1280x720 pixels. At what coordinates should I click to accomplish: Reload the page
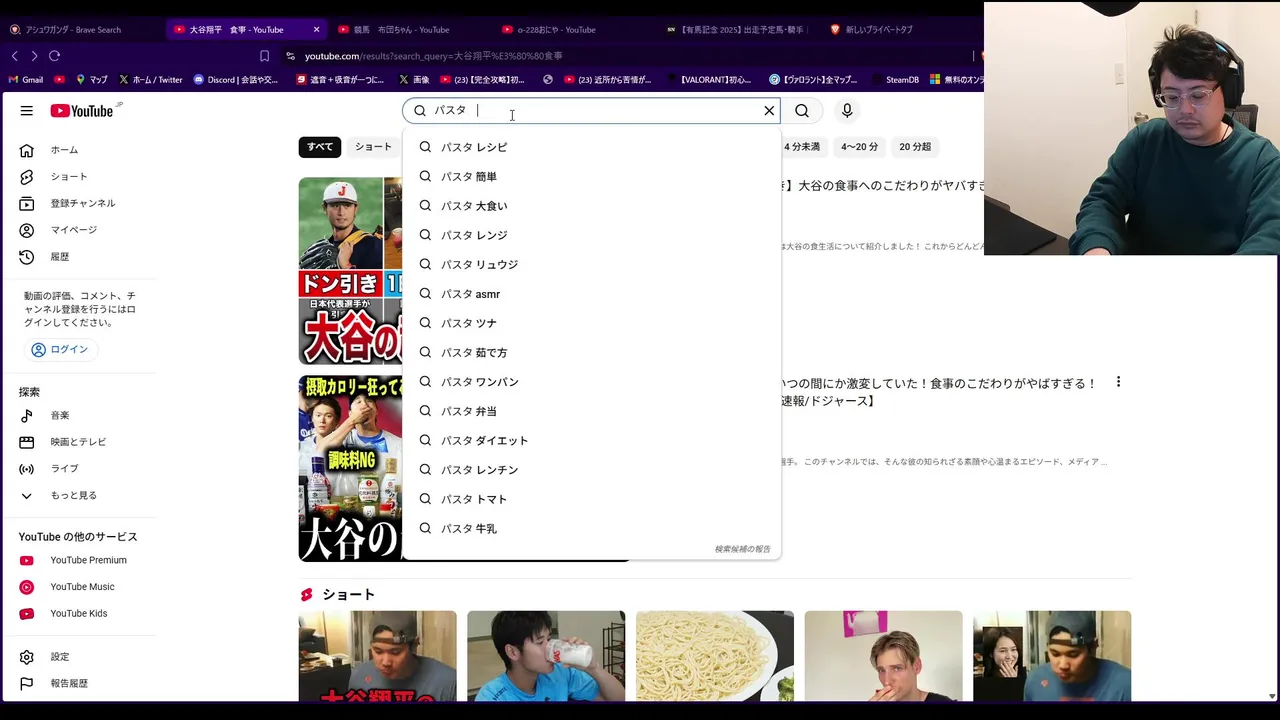[54, 56]
